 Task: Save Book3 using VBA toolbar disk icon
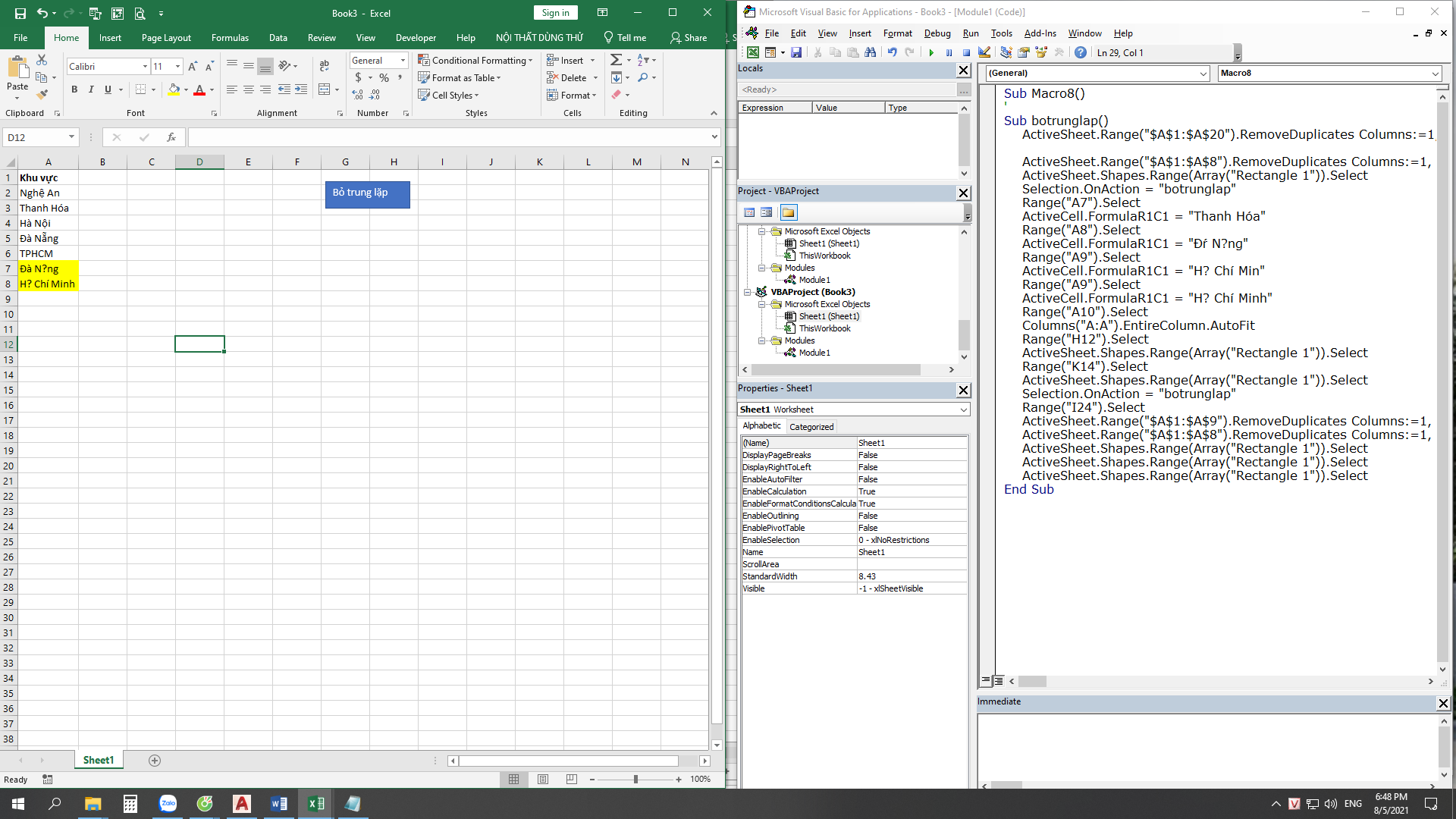(796, 52)
